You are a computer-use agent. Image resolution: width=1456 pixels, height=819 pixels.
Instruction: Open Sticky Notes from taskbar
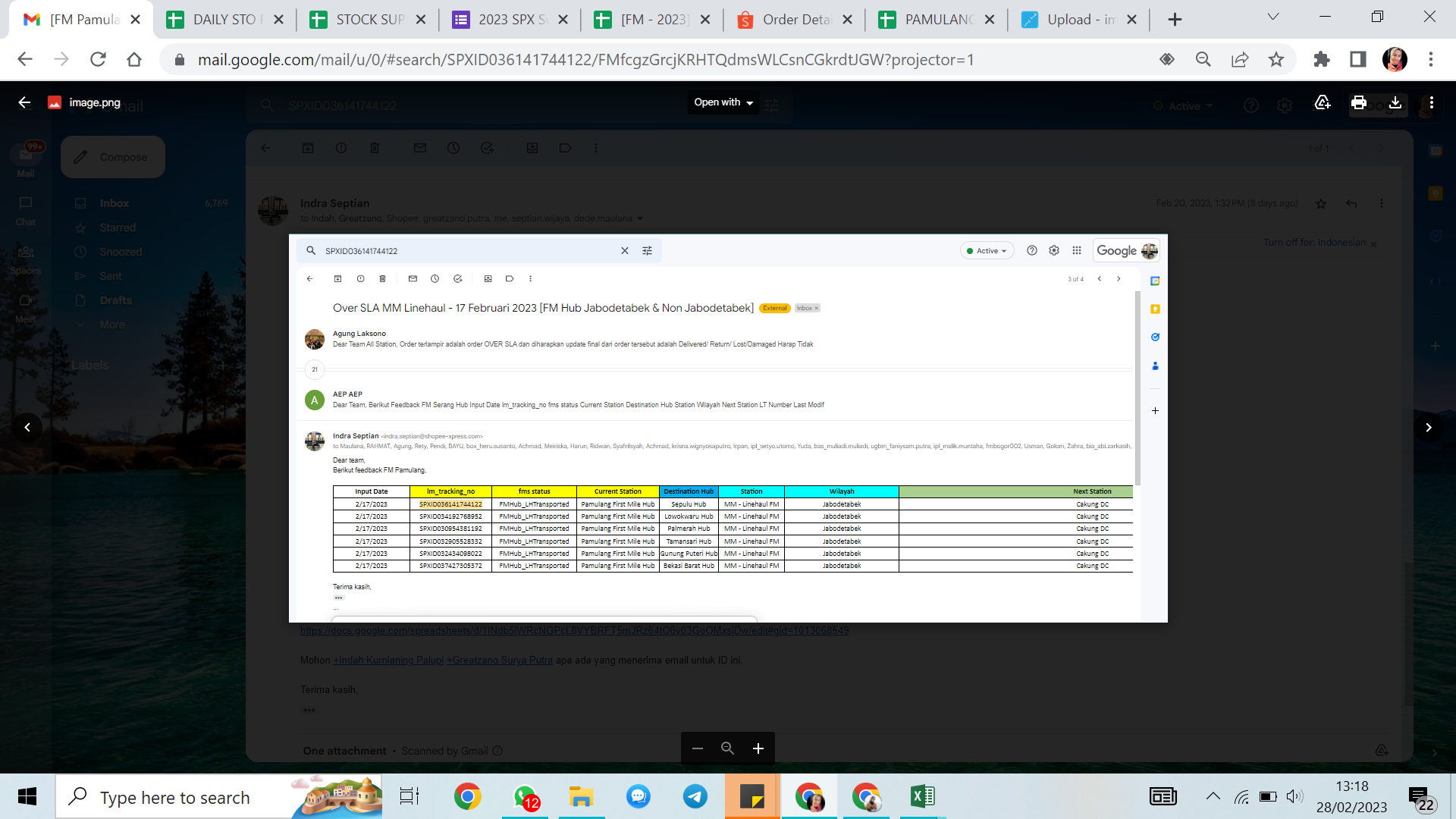pos(752,796)
